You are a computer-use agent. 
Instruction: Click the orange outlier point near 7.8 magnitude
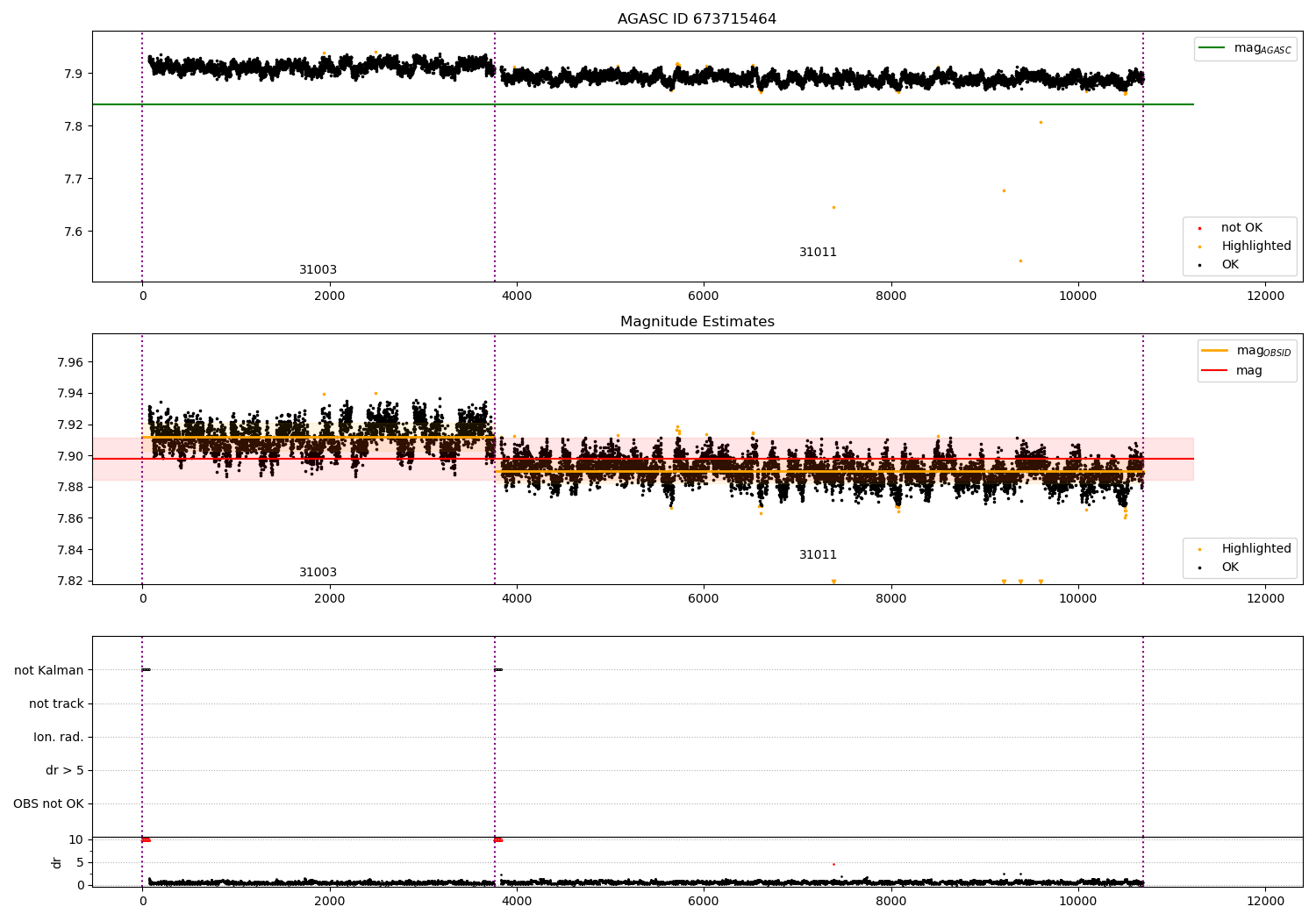tap(1041, 122)
